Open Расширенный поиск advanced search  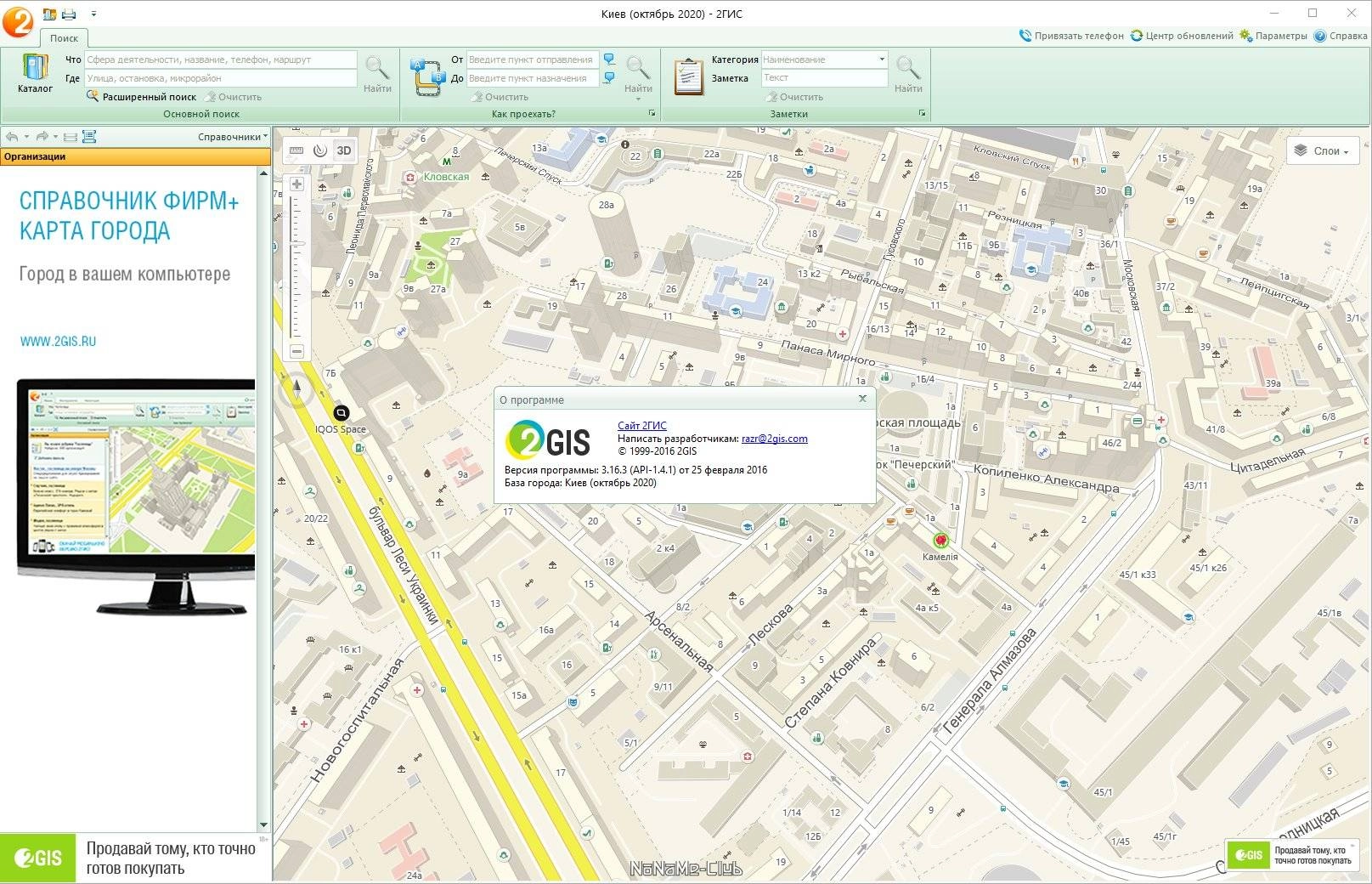tap(142, 97)
